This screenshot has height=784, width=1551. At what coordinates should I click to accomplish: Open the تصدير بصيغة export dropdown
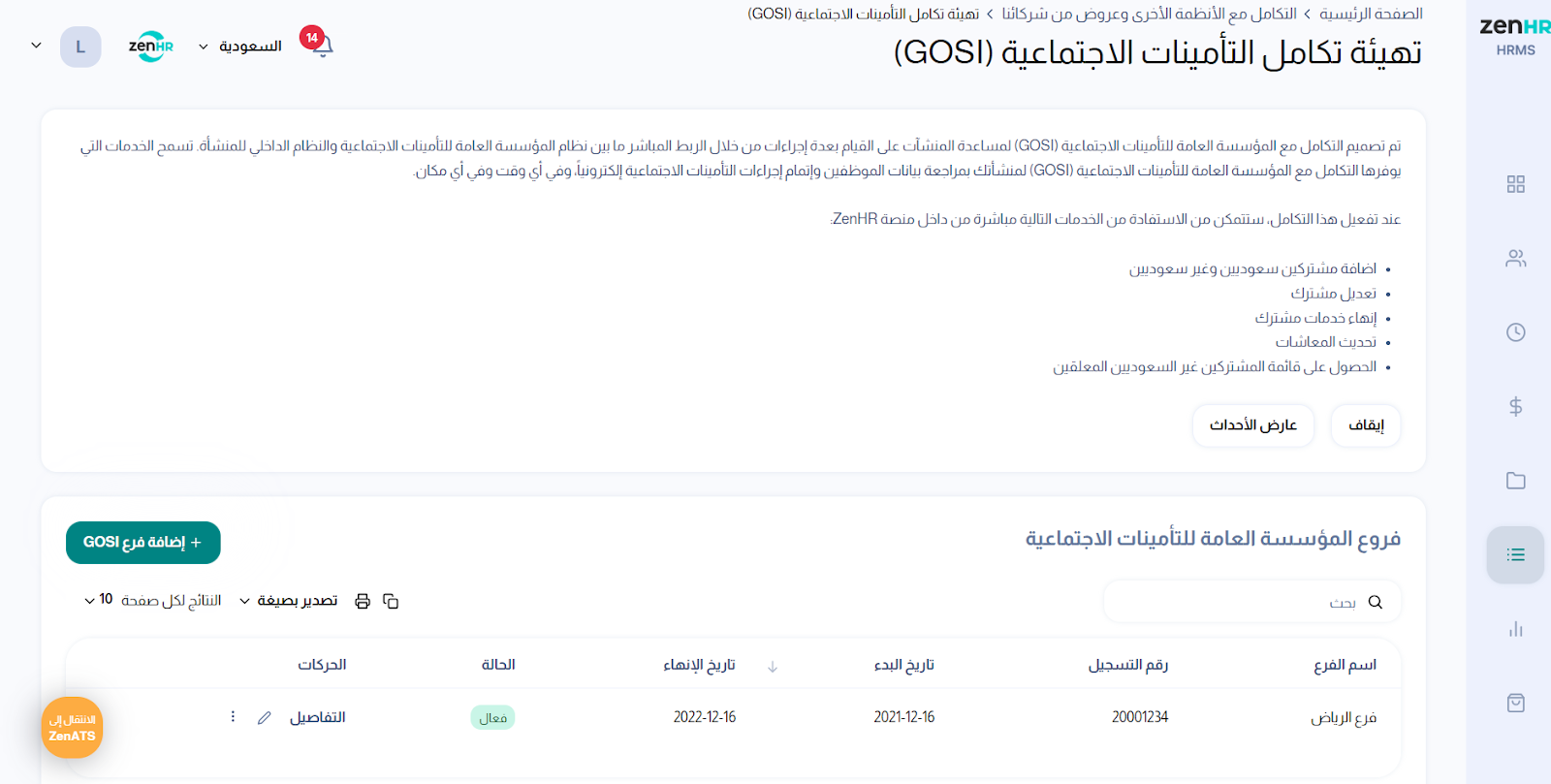289,601
